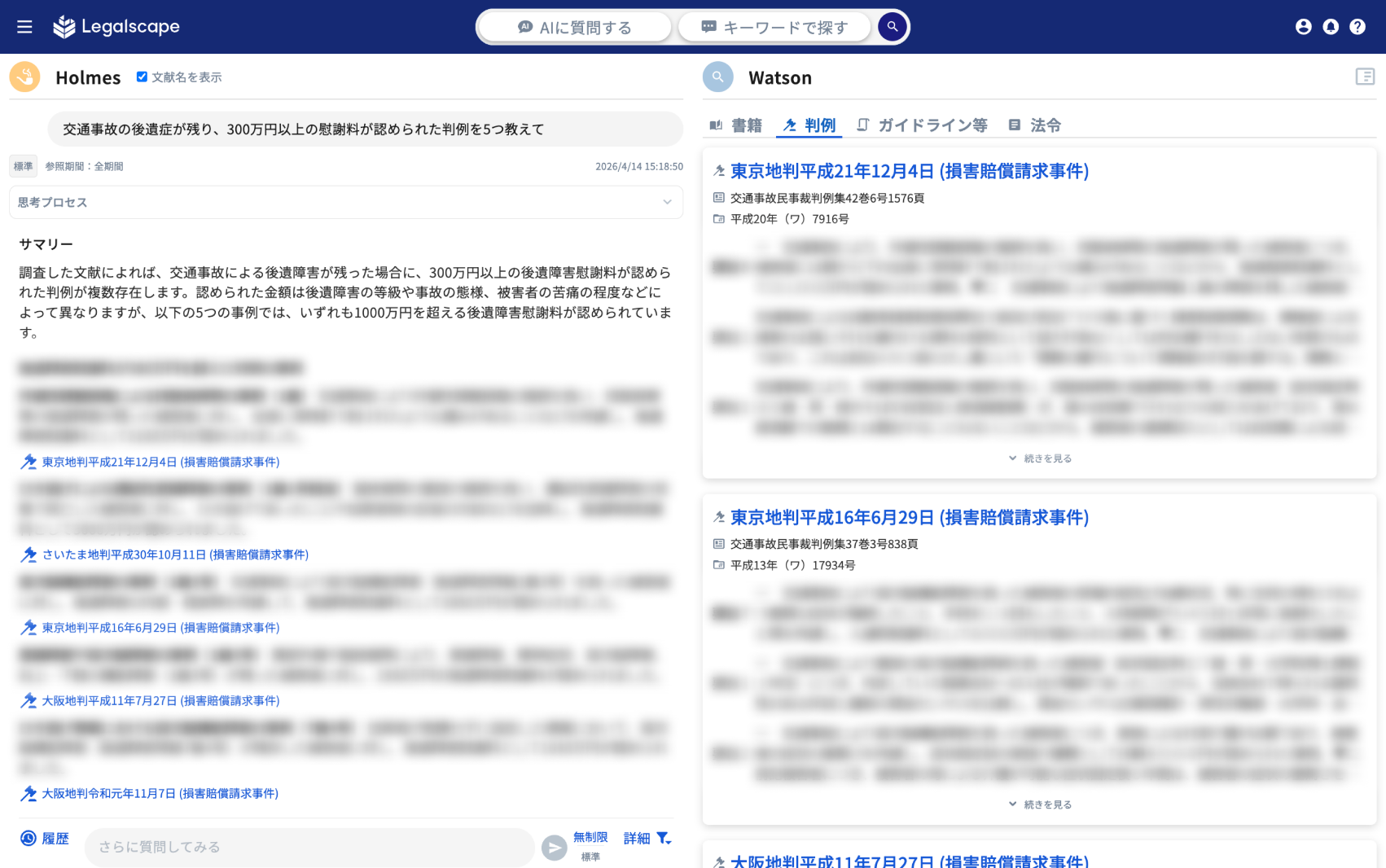Click gavel icon beside 大阪地判令和元年11月7日
The width and height of the screenshot is (1386, 868).
point(29,793)
